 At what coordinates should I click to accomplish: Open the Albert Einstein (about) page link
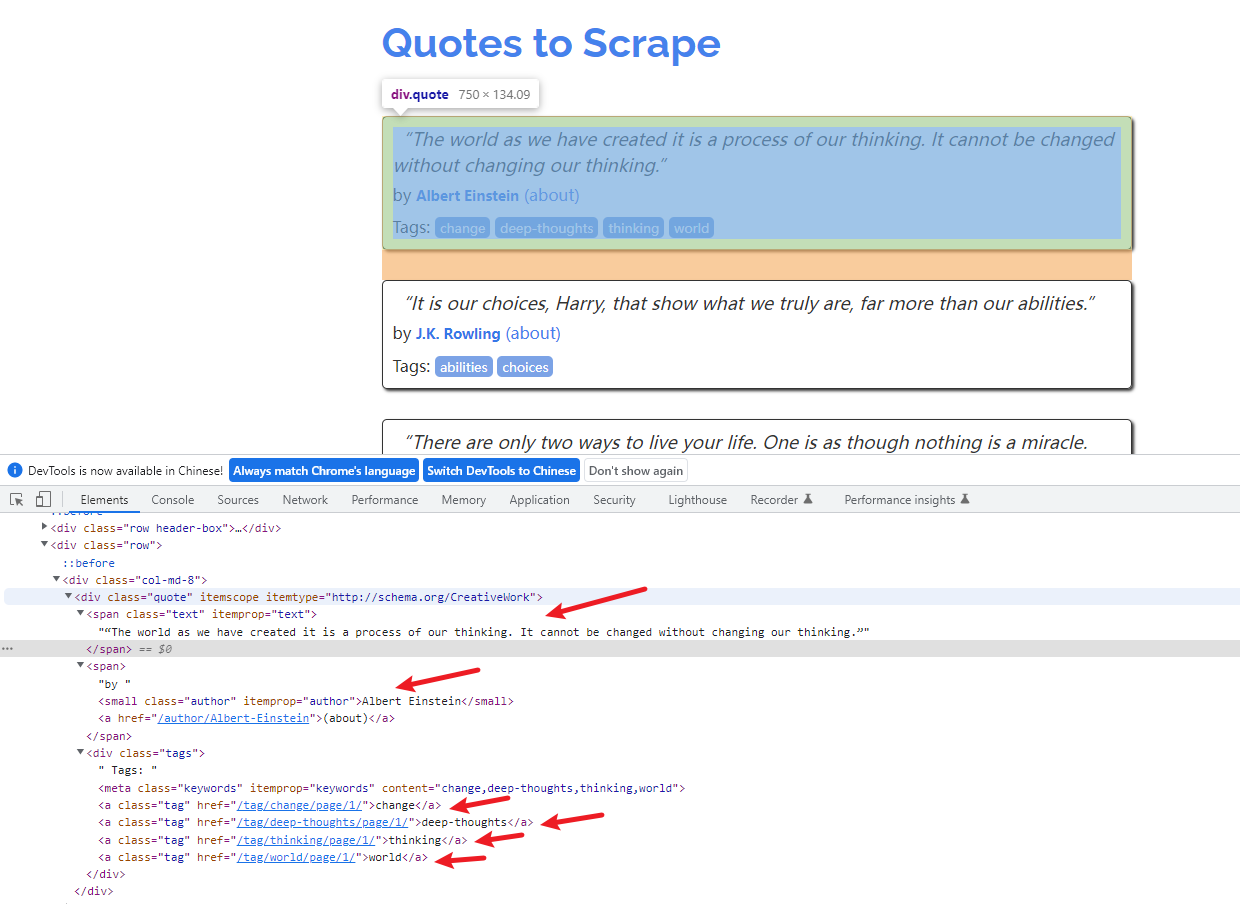tap(551, 195)
